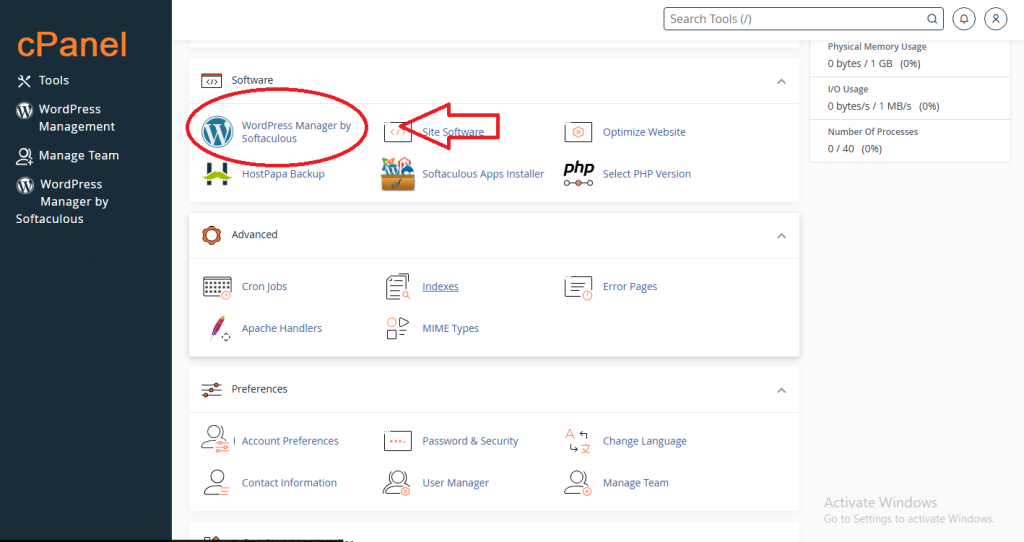
Task: Click the Preferences section title text
Action: click(x=259, y=389)
